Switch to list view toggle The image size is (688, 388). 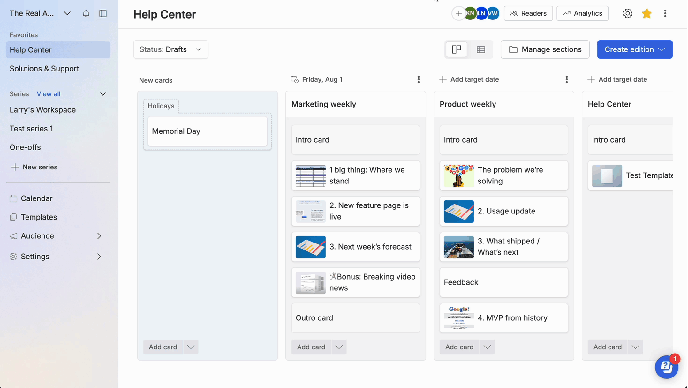pos(481,50)
